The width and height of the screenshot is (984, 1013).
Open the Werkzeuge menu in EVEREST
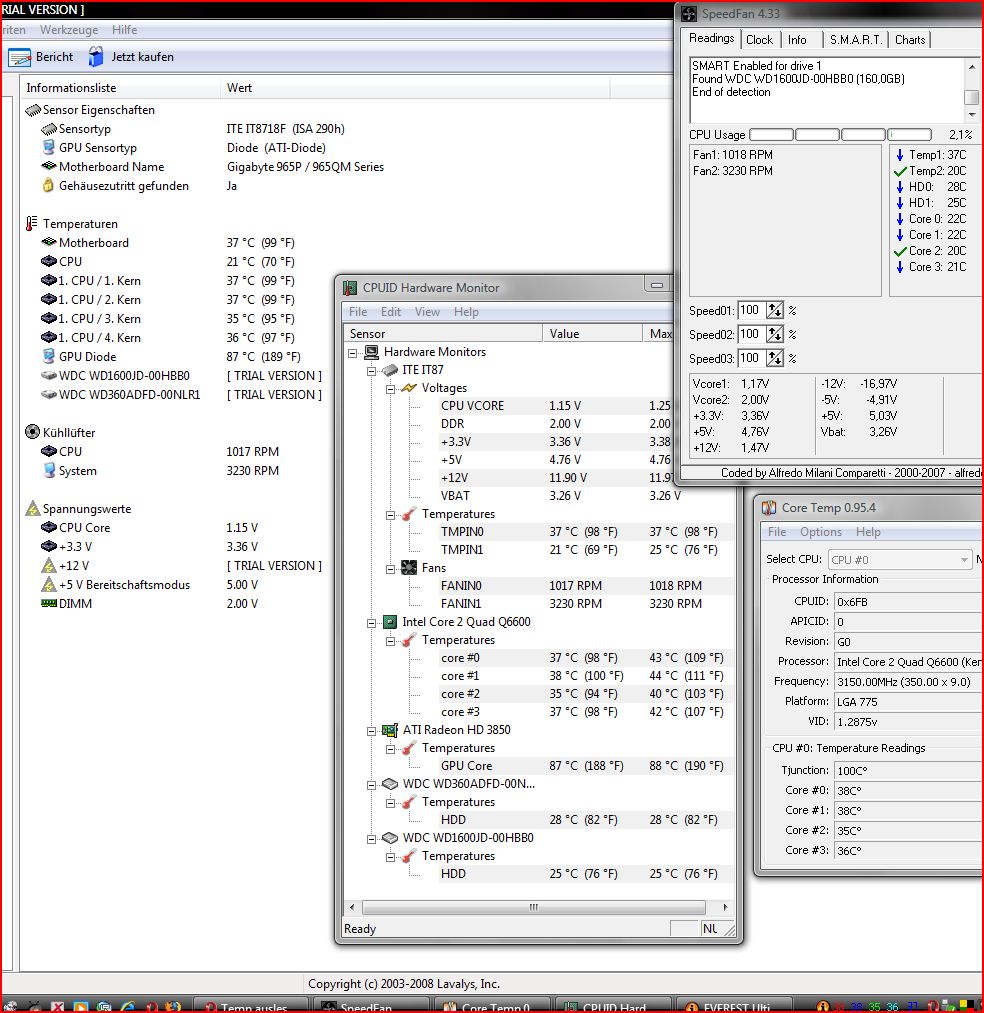69,30
